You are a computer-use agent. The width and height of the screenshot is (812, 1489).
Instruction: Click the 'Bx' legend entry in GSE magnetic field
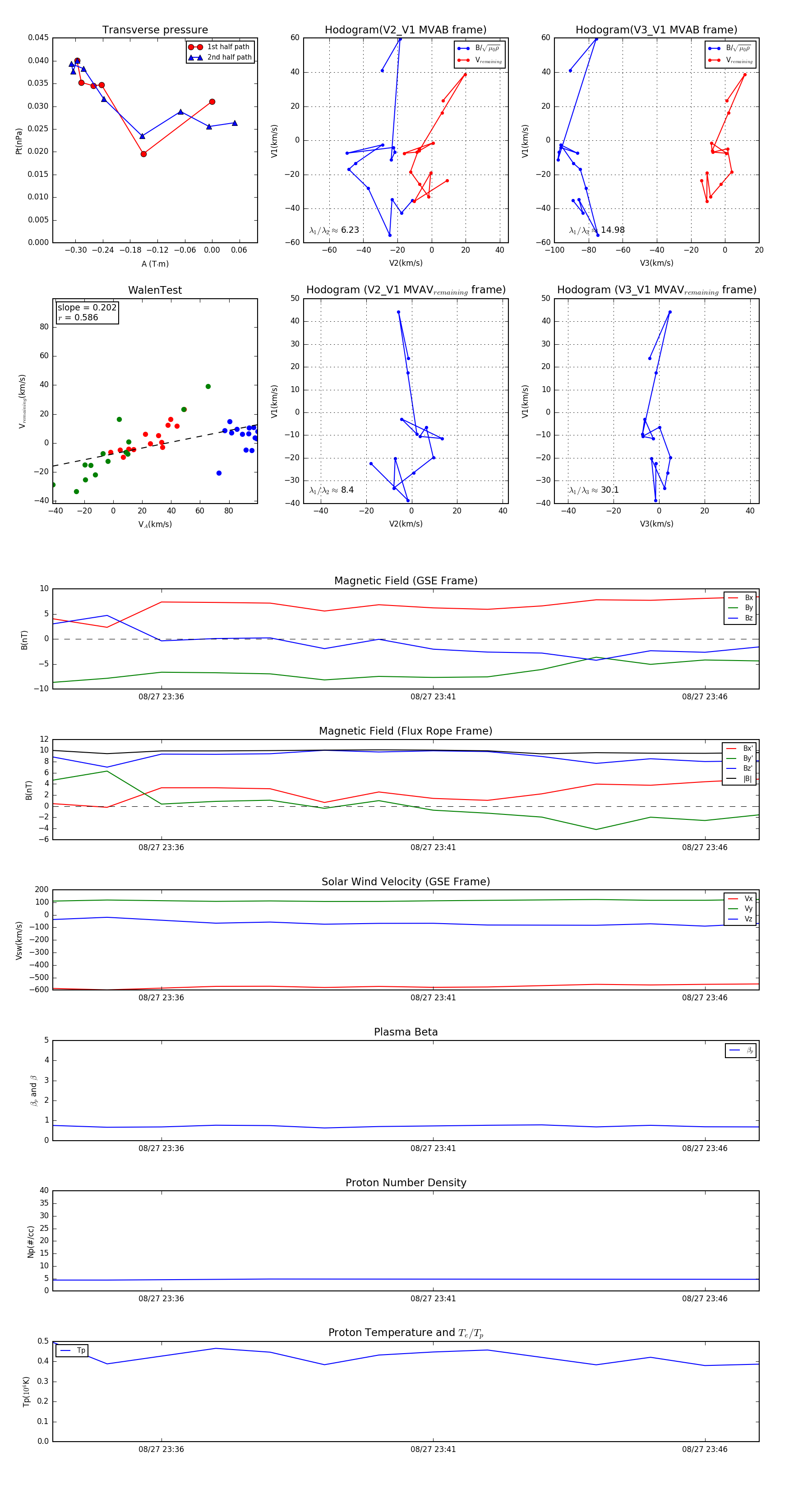pyautogui.click(x=740, y=598)
